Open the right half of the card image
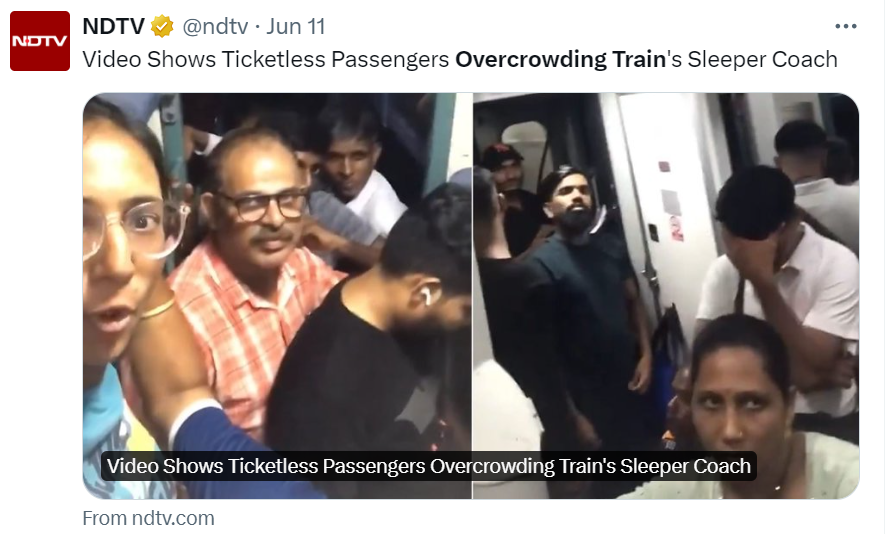890x534 pixels. coord(666,296)
